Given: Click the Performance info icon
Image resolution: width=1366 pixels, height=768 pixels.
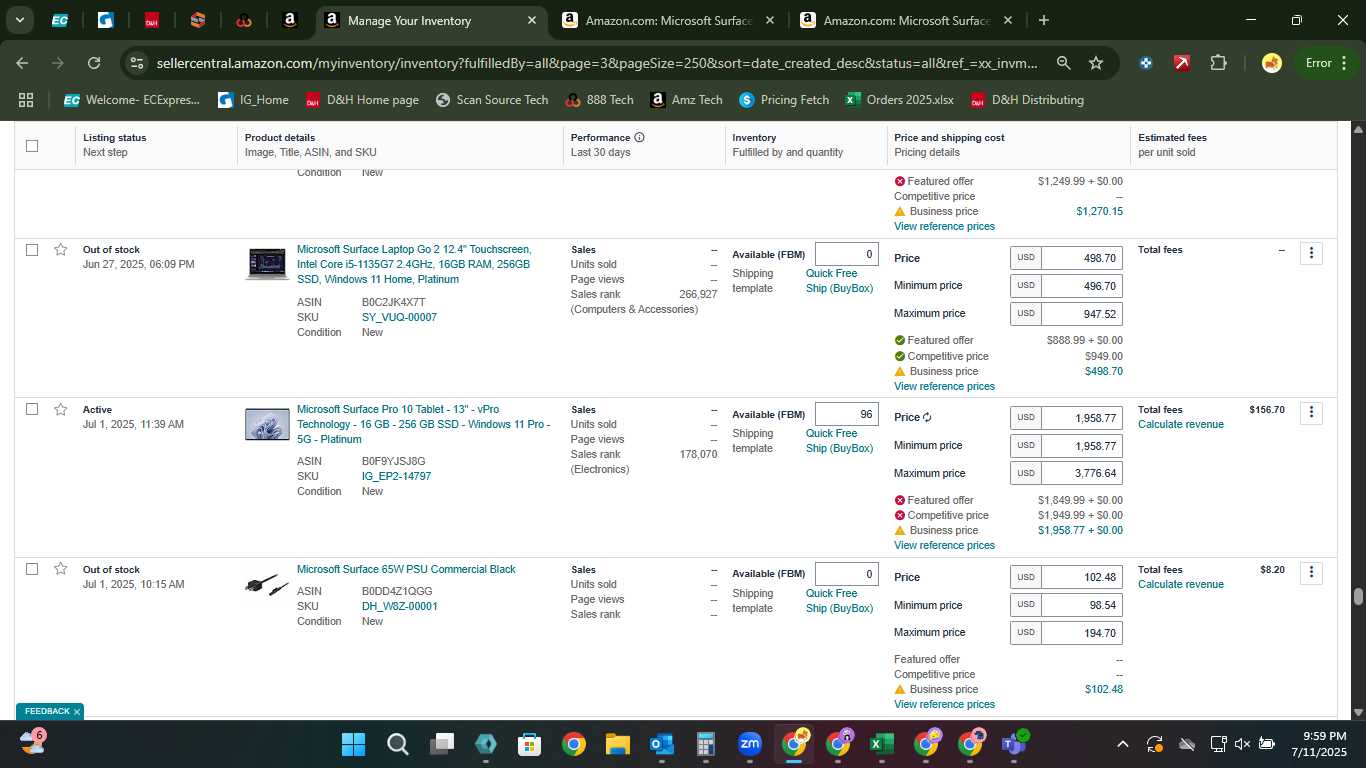Looking at the screenshot, I should pos(639,138).
